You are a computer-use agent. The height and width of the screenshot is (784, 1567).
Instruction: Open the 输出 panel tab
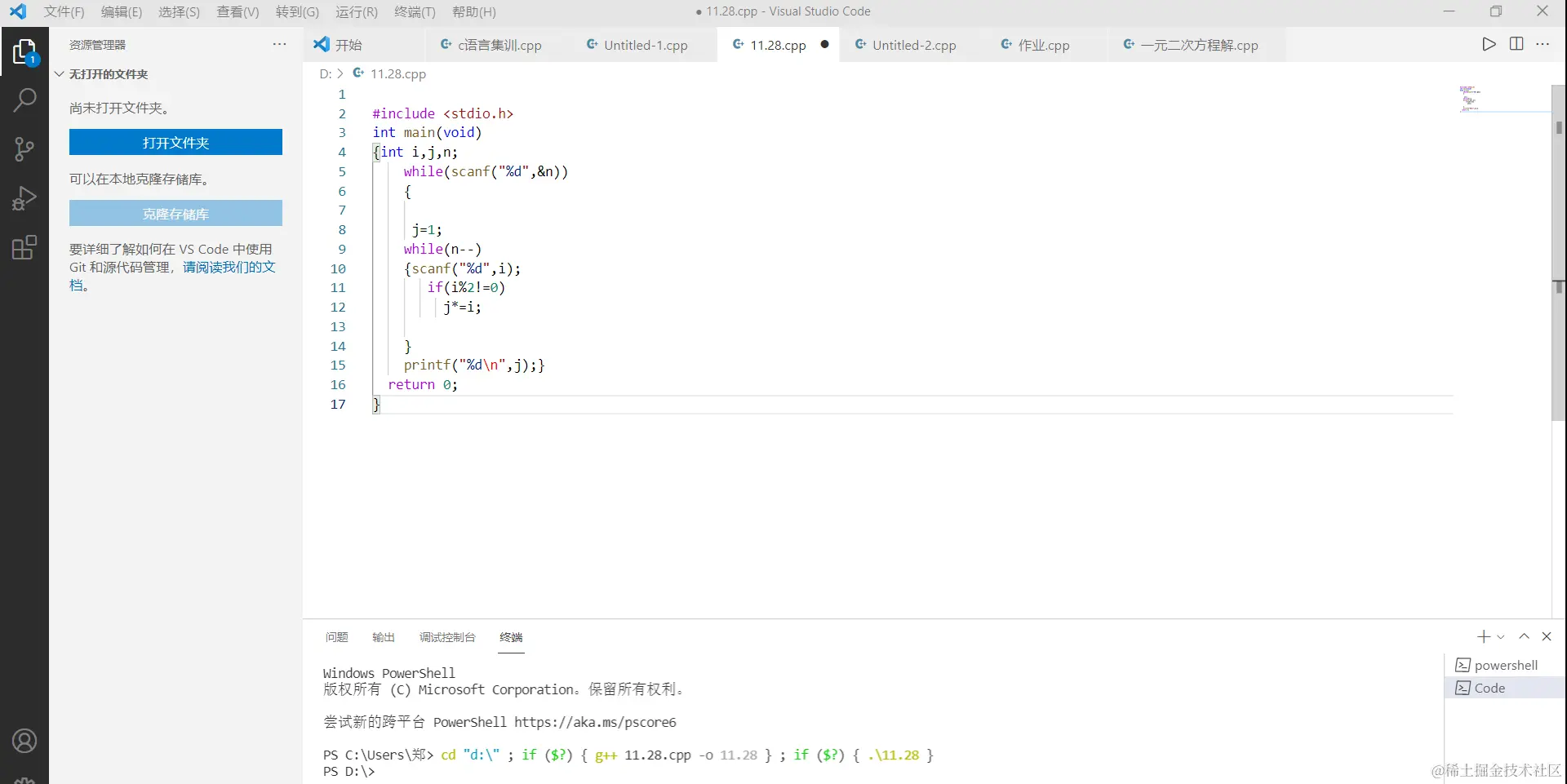(x=384, y=637)
